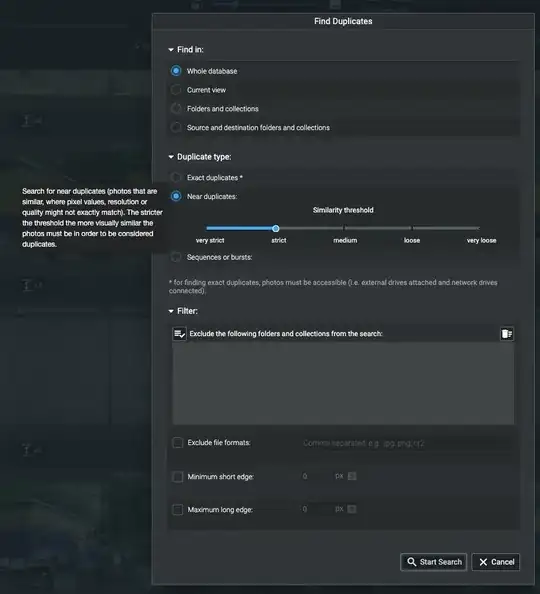Select Source and destination folders option

click(176, 128)
